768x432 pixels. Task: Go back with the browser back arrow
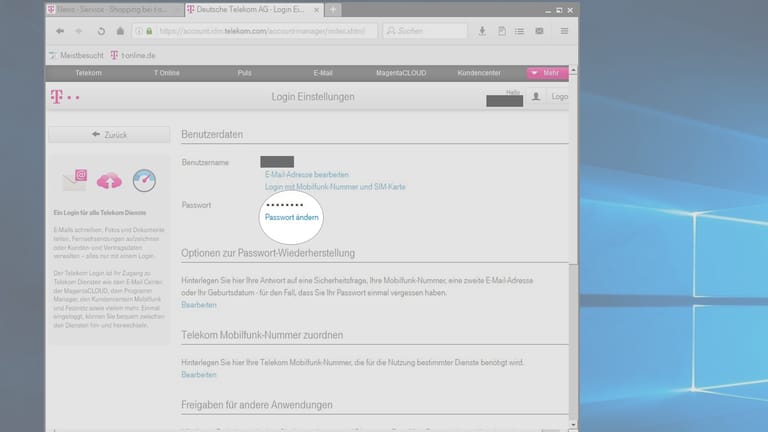pos(60,31)
